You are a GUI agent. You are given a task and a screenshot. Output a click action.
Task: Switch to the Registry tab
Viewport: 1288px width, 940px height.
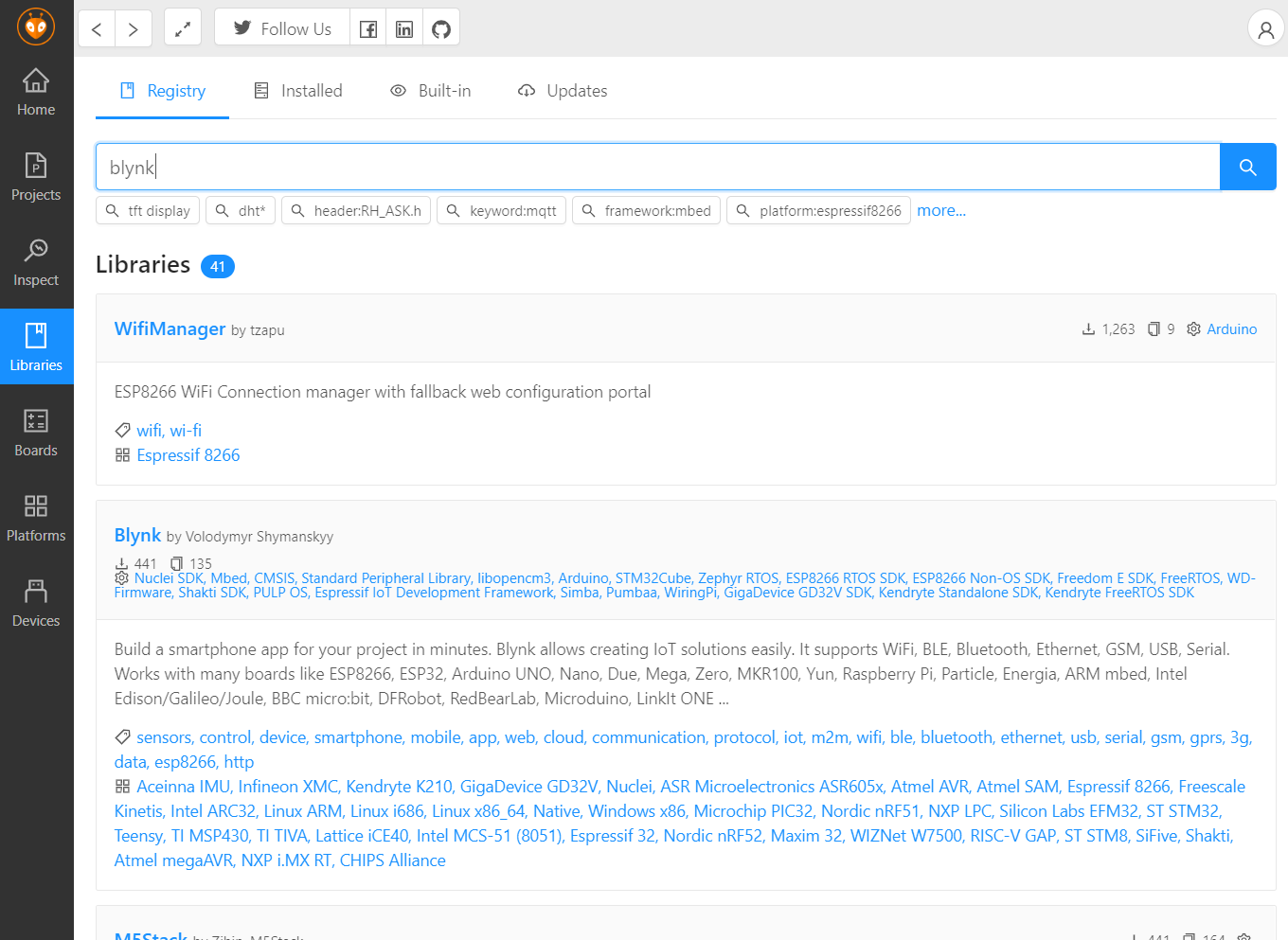point(163,91)
